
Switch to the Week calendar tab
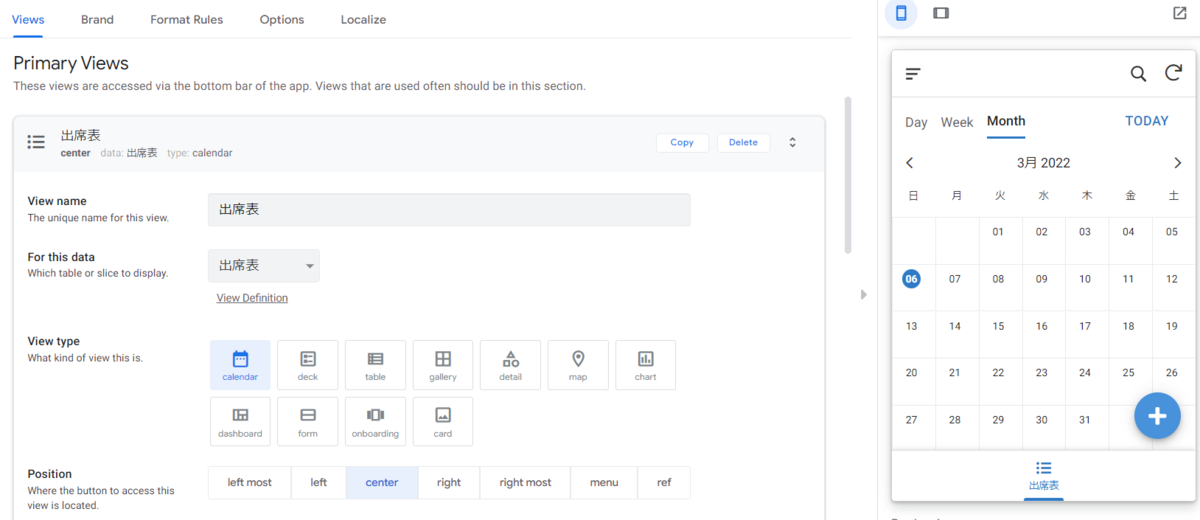[957, 122]
